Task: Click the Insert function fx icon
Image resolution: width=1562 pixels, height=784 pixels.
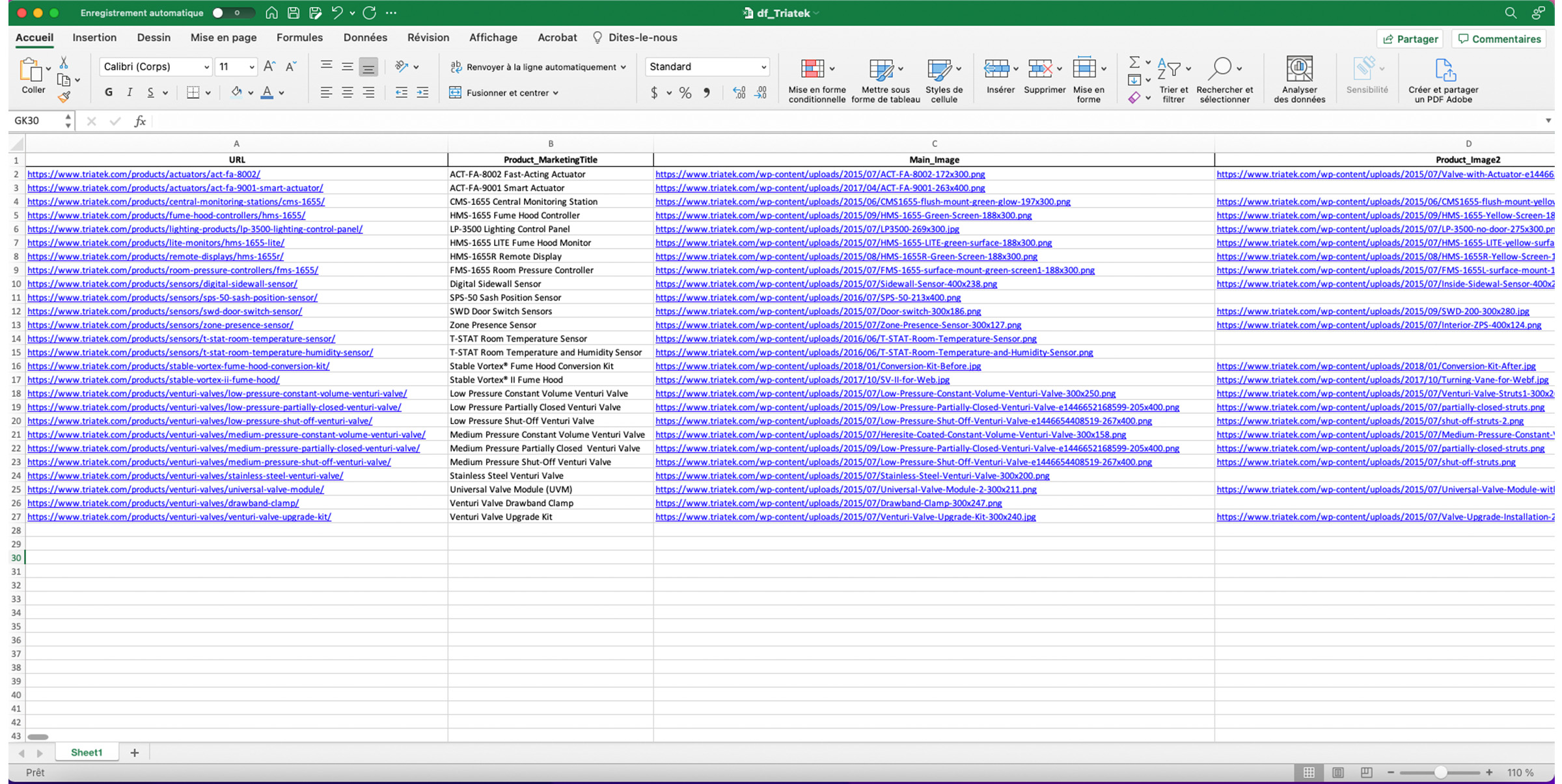Action: click(x=140, y=121)
